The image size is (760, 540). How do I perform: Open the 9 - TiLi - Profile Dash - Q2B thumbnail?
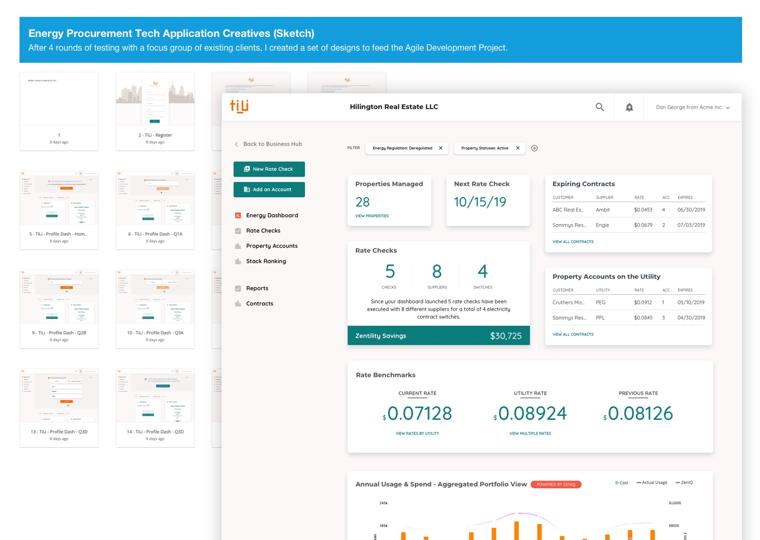(x=59, y=309)
